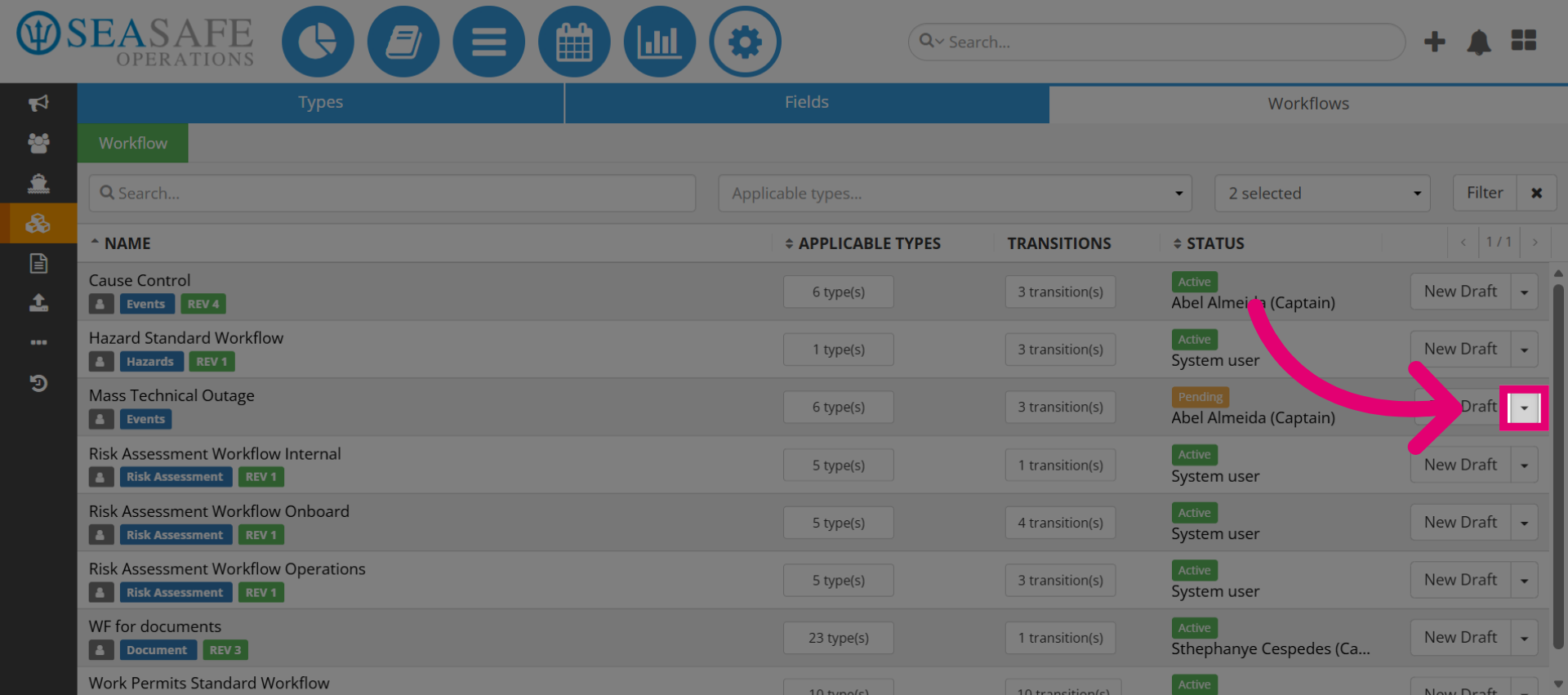Open the list menu round icon

pyautogui.click(x=488, y=42)
